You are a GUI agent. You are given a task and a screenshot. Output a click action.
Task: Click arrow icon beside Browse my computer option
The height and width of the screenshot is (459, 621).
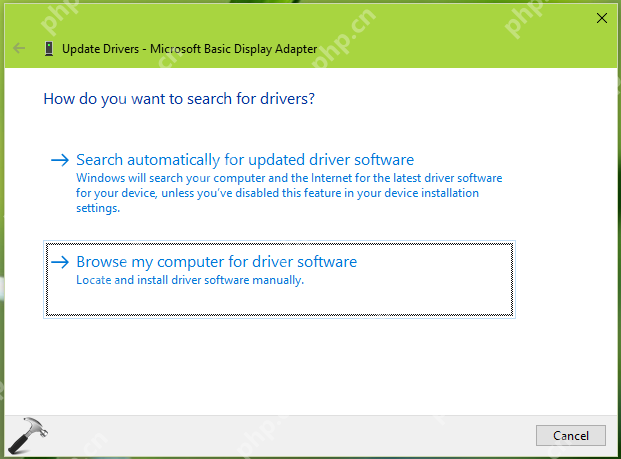click(60, 262)
